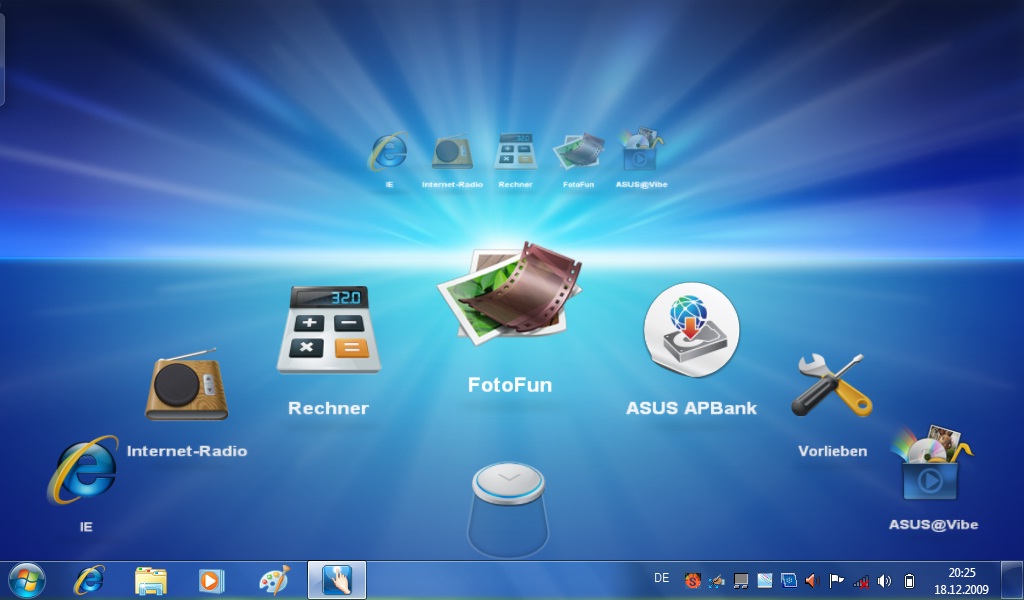Launch the large ASUS@Vibe icon
The height and width of the screenshot is (600, 1024).
click(931, 463)
